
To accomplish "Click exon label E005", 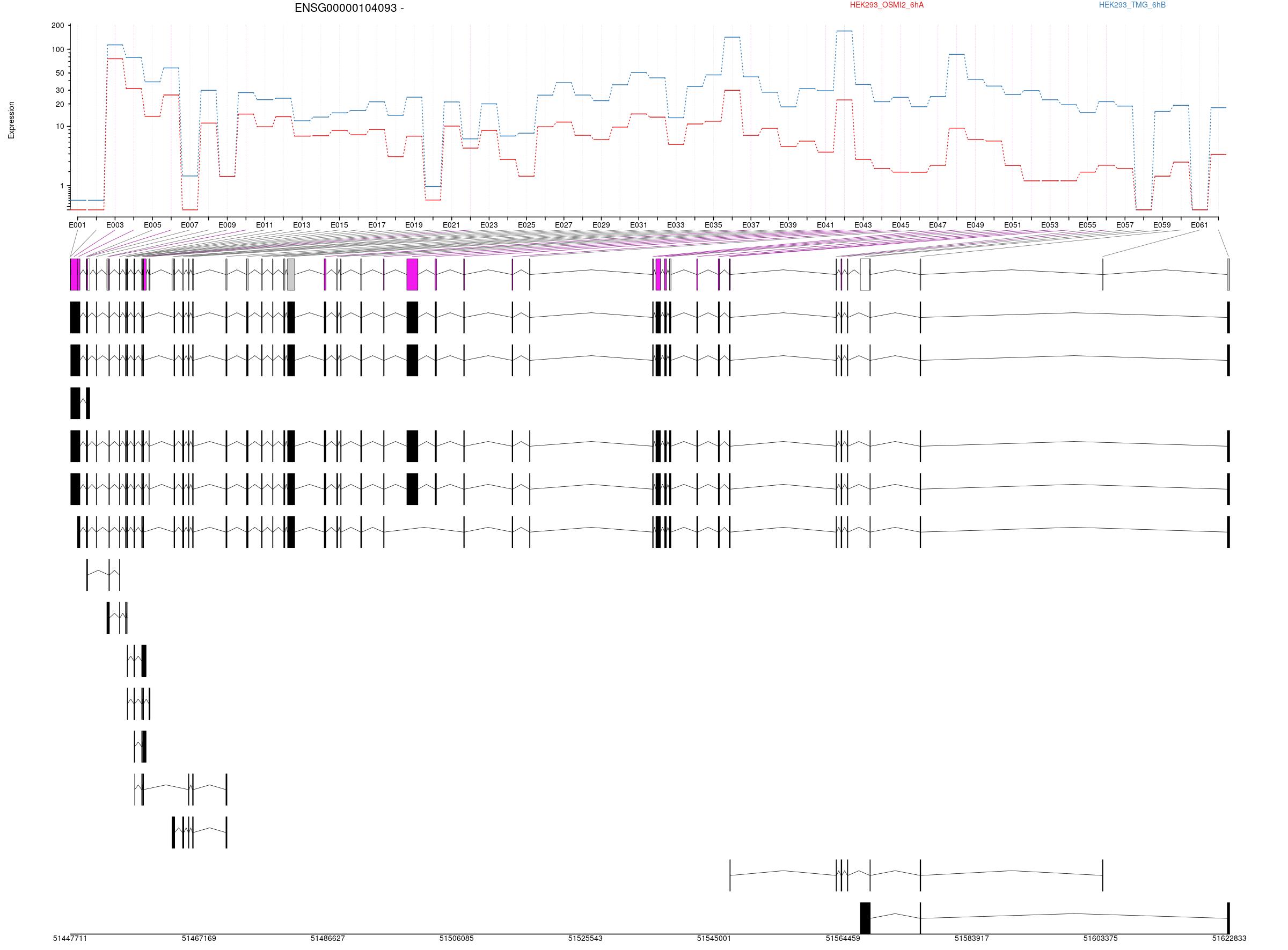I will pyautogui.click(x=152, y=225).
